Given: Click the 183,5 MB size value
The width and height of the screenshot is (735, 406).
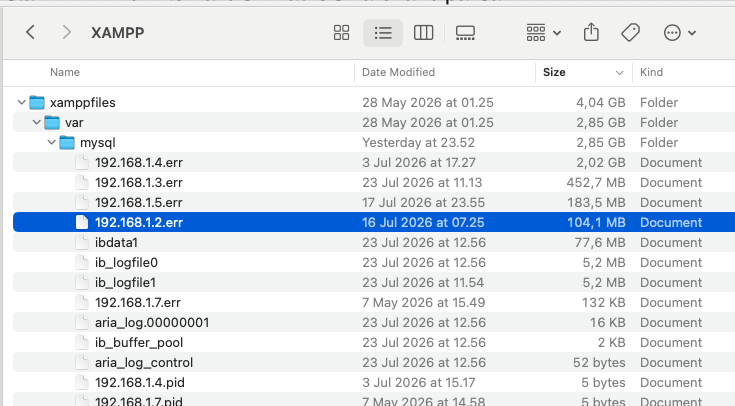Looking at the screenshot, I should (596, 203).
